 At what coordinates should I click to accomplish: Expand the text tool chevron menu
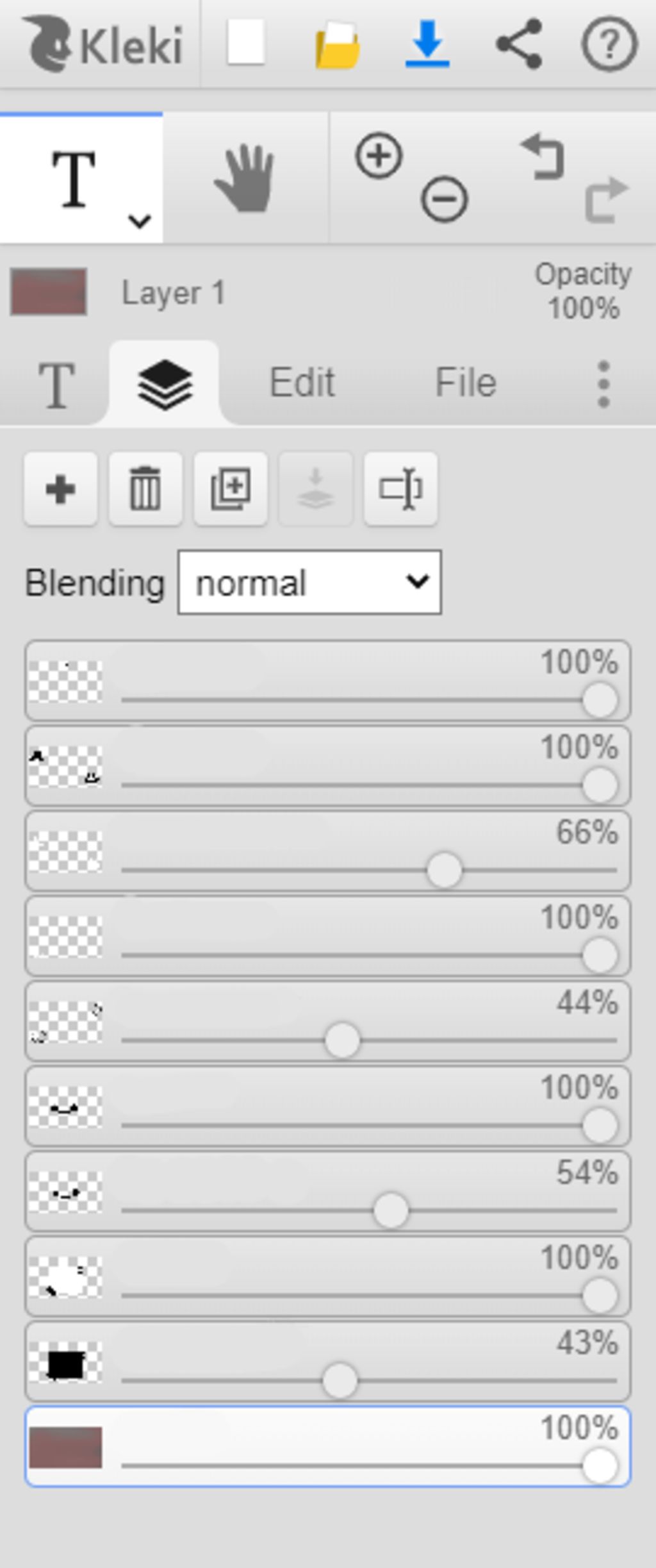[x=139, y=221]
